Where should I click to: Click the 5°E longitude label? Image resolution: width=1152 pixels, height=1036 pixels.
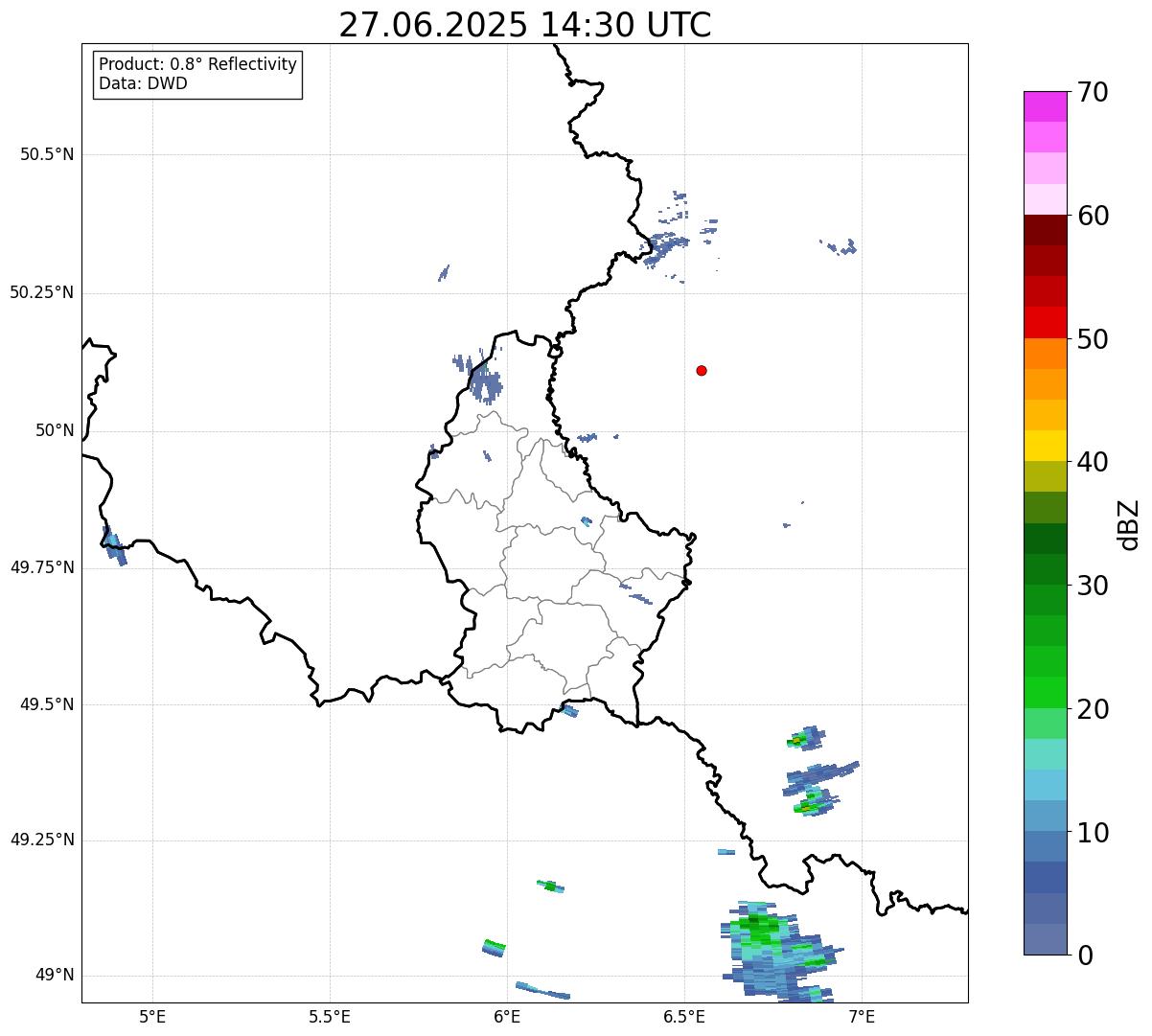tap(152, 1016)
